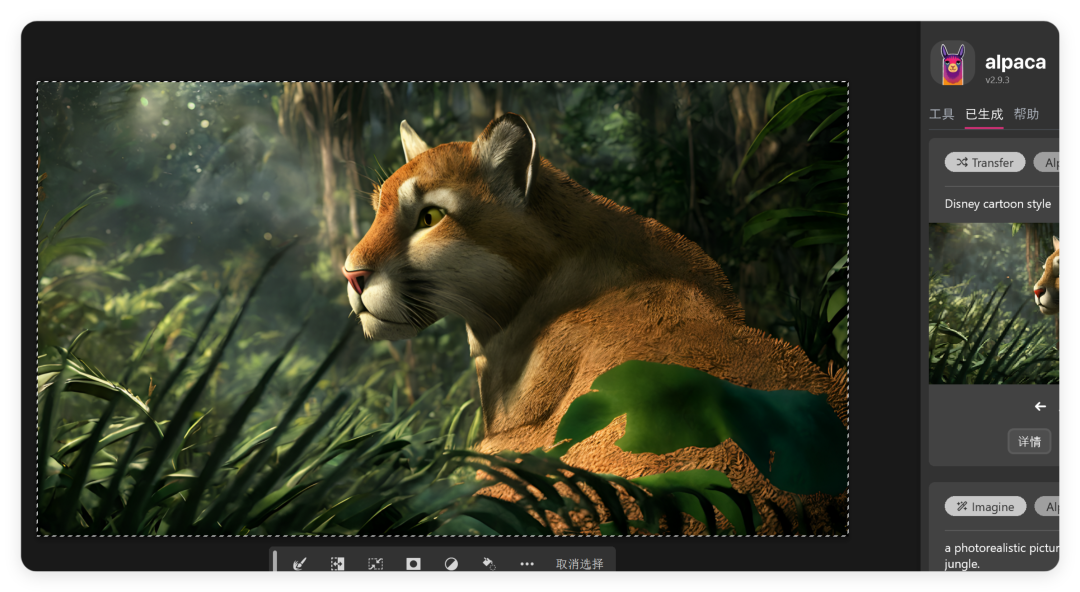
Task: Open more toolbar options via the ellipsis icon
Action: tap(527, 563)
